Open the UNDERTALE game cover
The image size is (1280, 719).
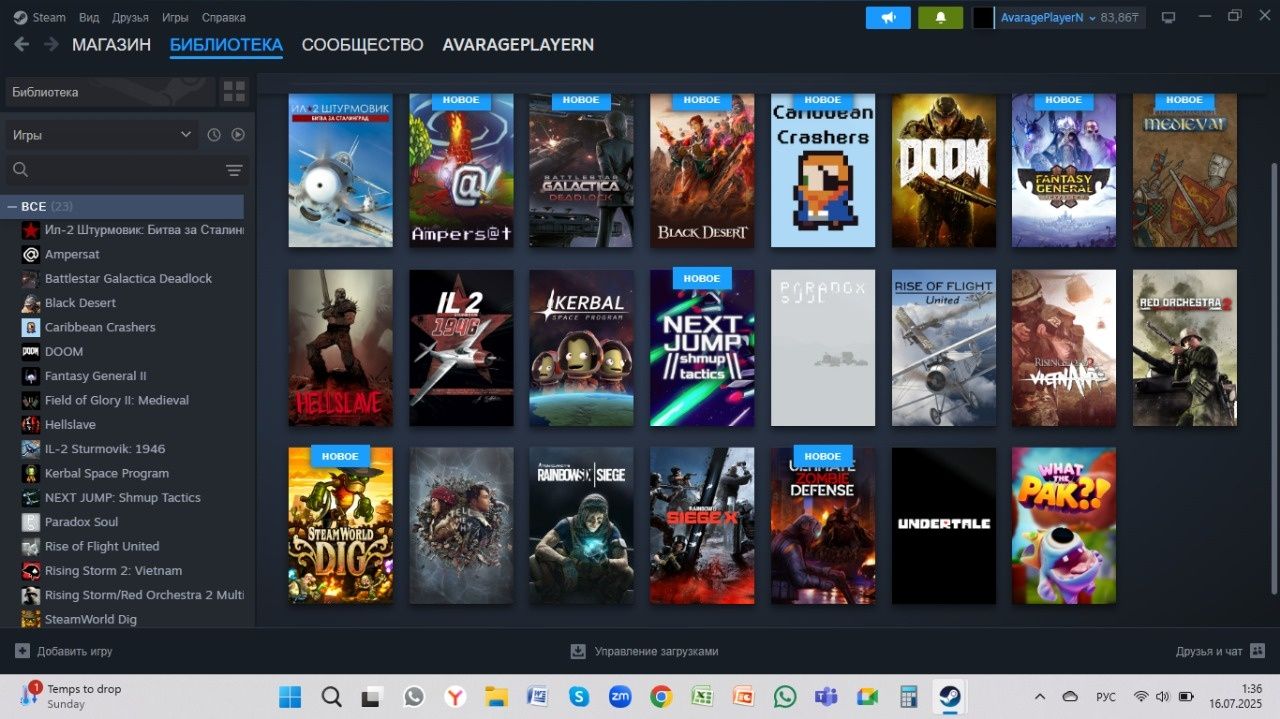[944, 525]
